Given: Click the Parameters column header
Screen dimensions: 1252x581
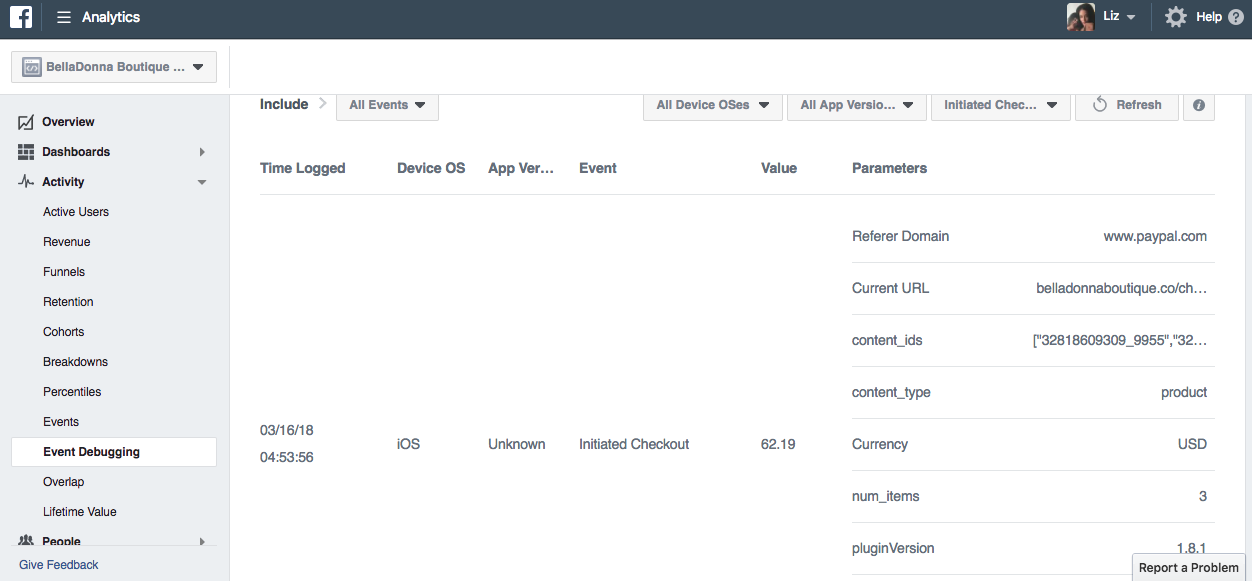Looking at the screenshot, I should 890,168.
